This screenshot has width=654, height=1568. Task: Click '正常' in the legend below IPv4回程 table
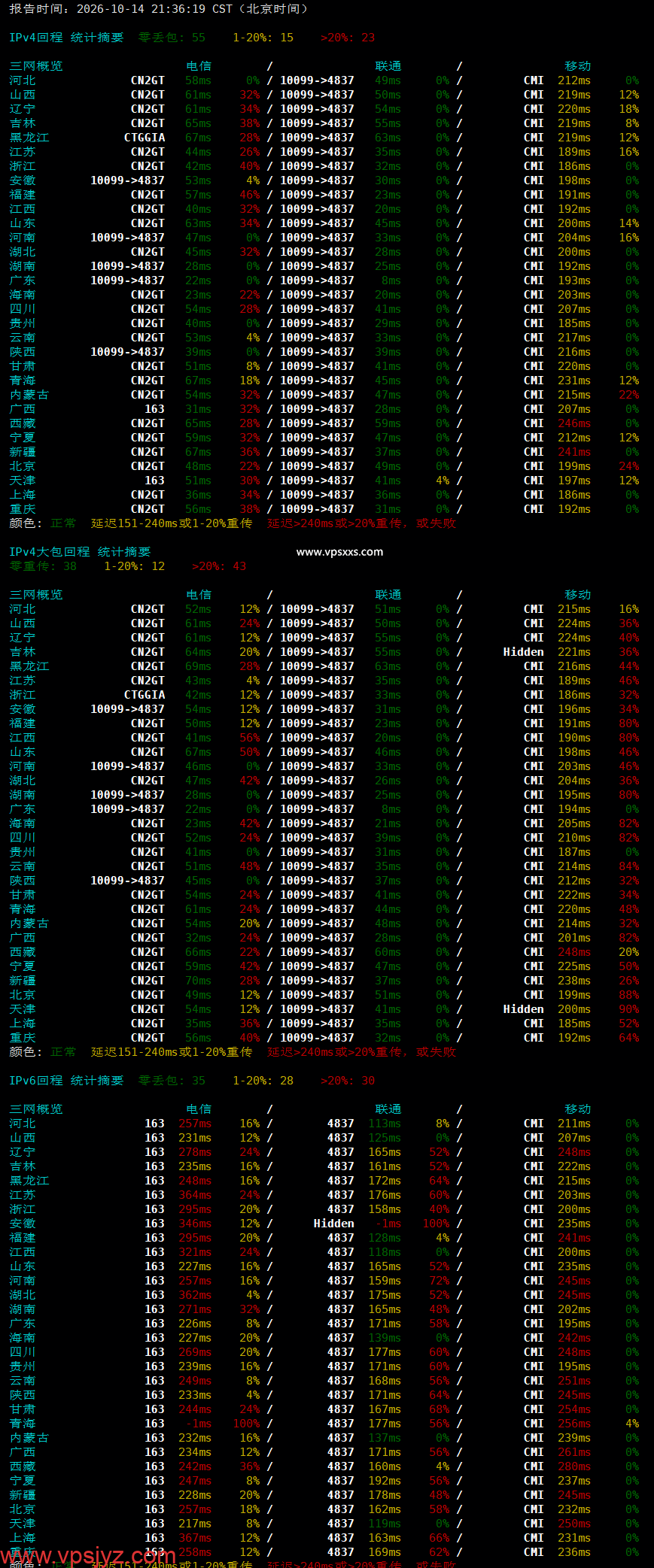tap(63, 523)
